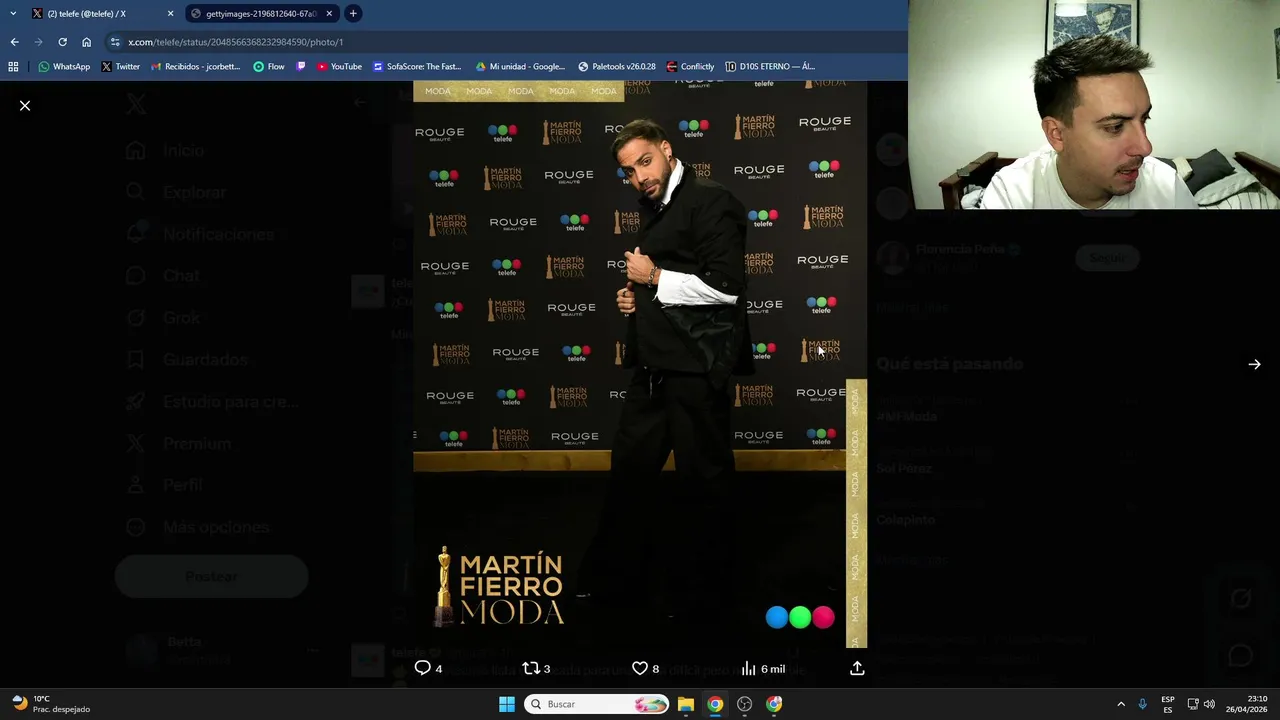1280x720 pixels.
Task: Open the browser home page
Action: pos(87,42)
